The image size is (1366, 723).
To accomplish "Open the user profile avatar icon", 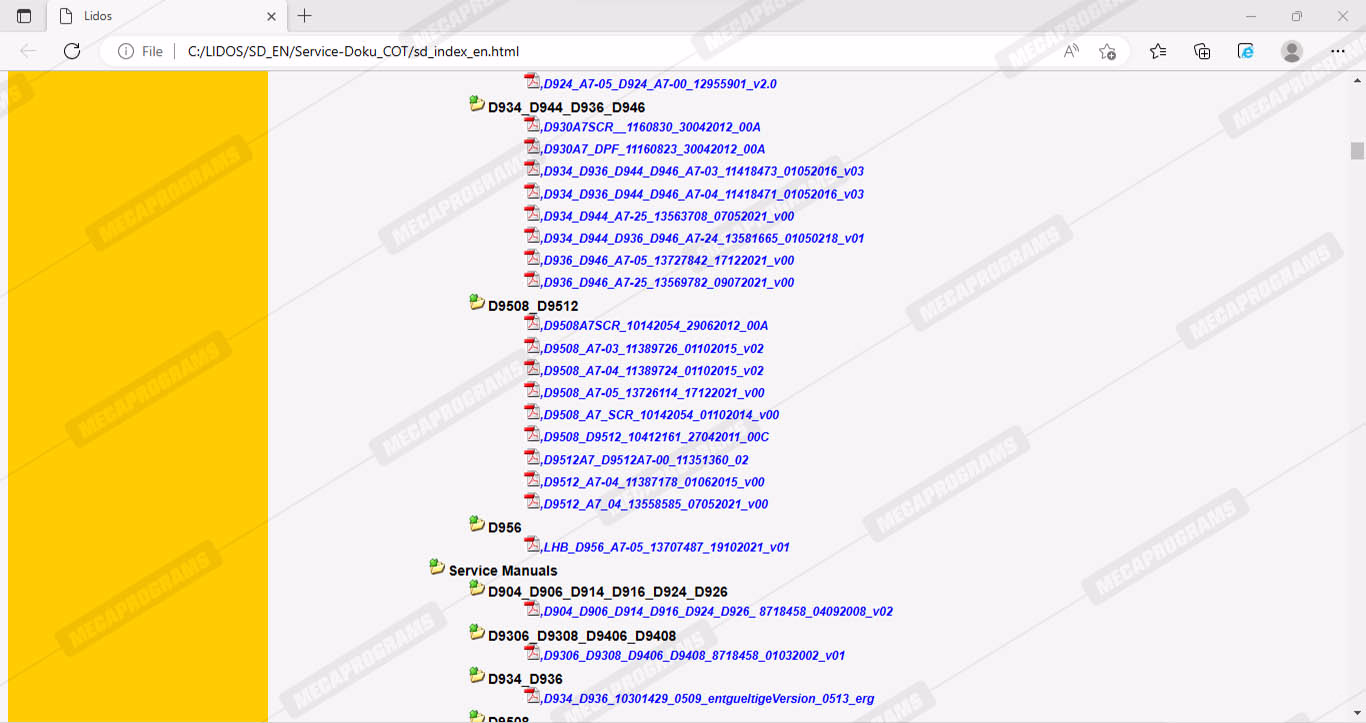I will (x=1292, y=51).
